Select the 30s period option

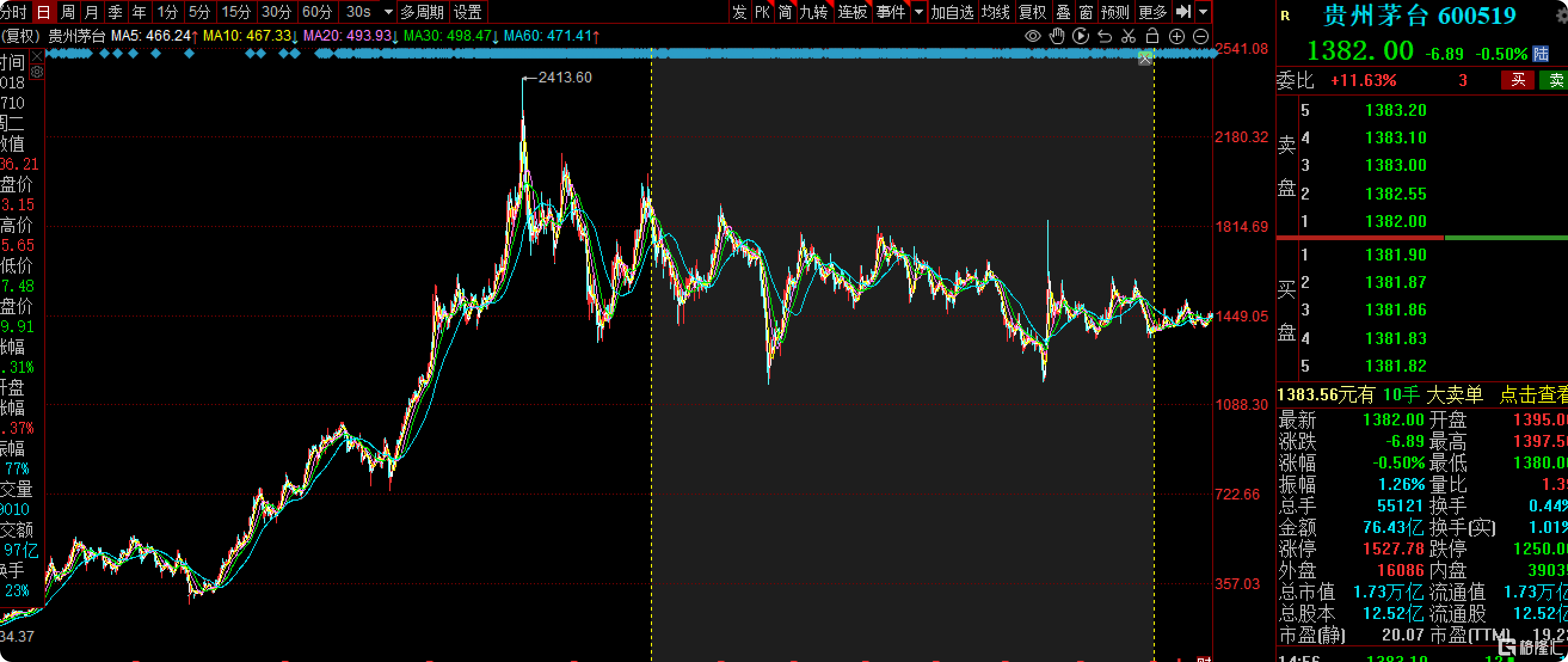point(358,11)
